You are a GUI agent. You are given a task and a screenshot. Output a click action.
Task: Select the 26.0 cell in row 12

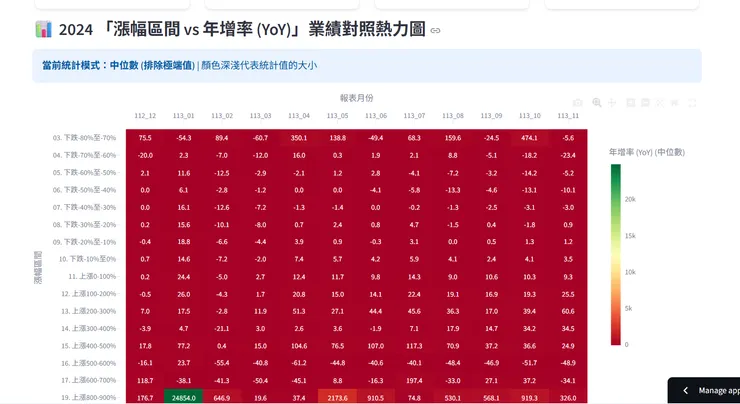pyautogui.click(x=184, y=294)
